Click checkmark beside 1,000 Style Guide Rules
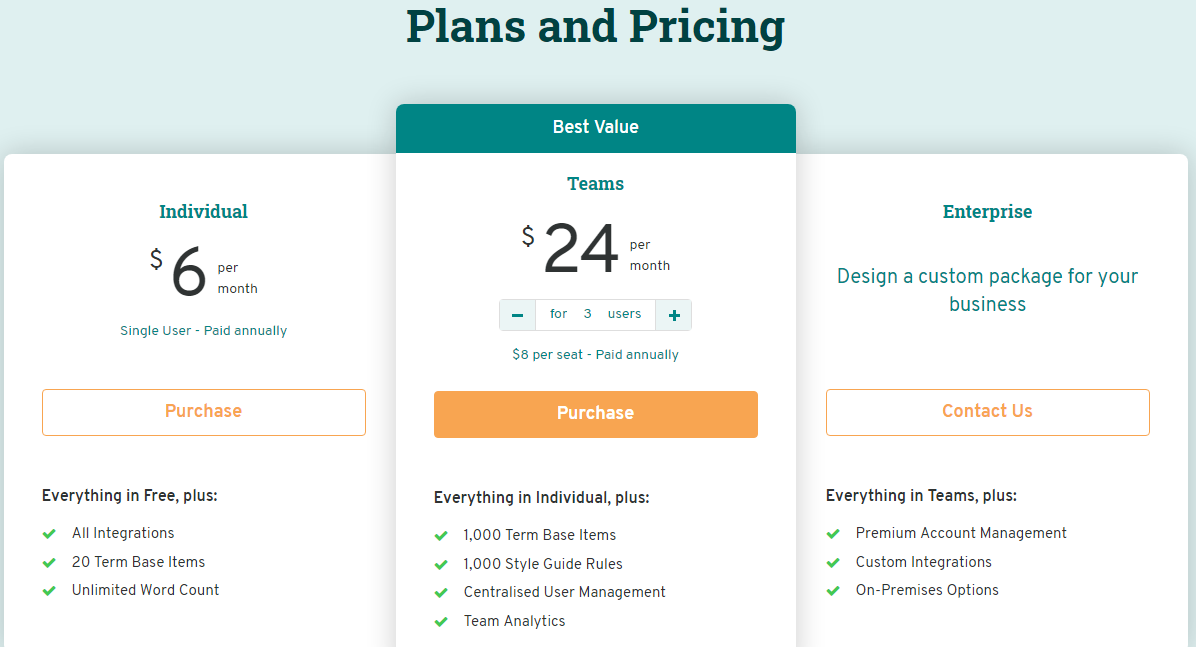The image size is (1196, 647). coord(441,564)
